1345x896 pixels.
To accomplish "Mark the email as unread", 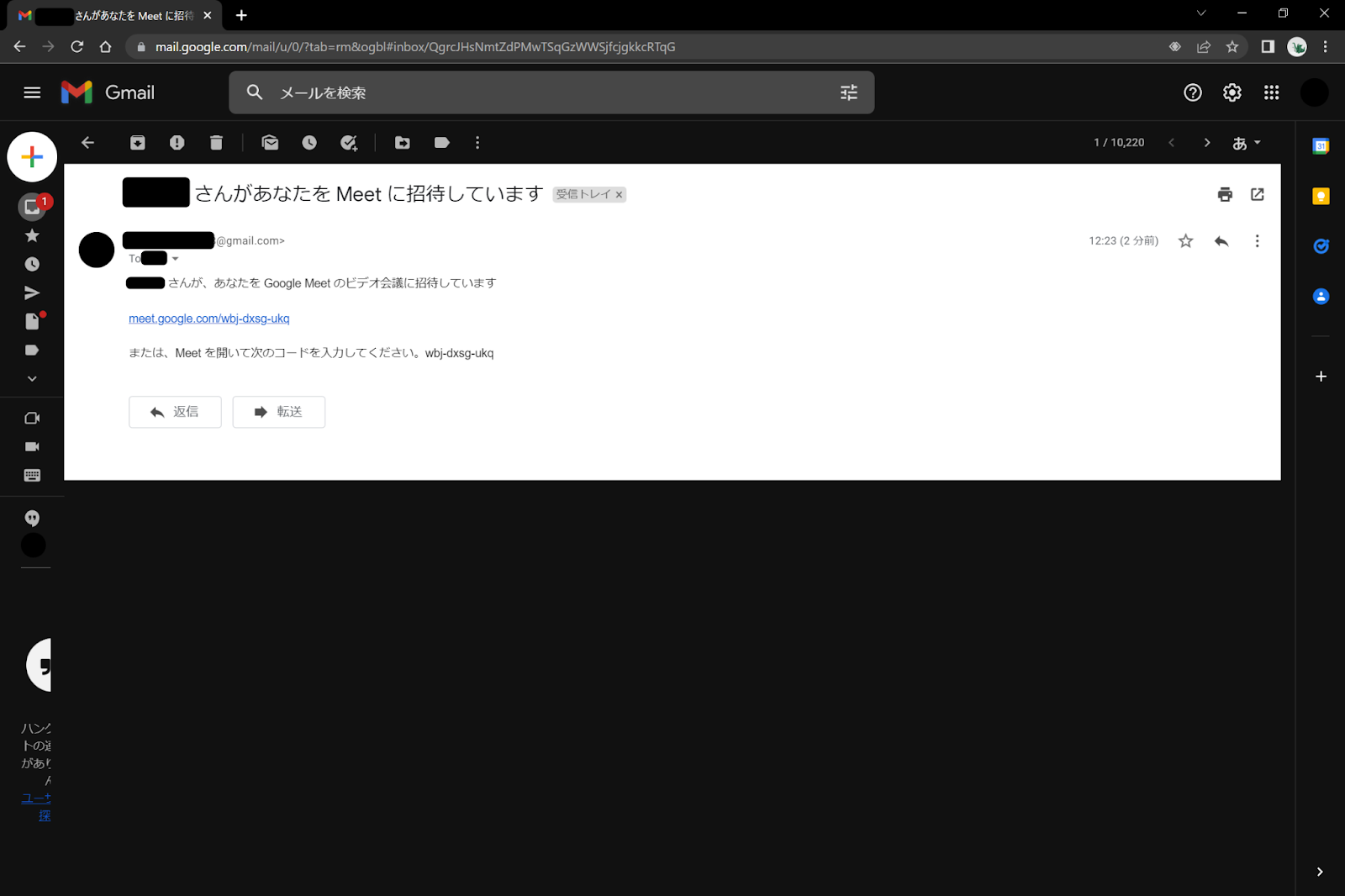I will pyautogui.click(x=270, y=143).
